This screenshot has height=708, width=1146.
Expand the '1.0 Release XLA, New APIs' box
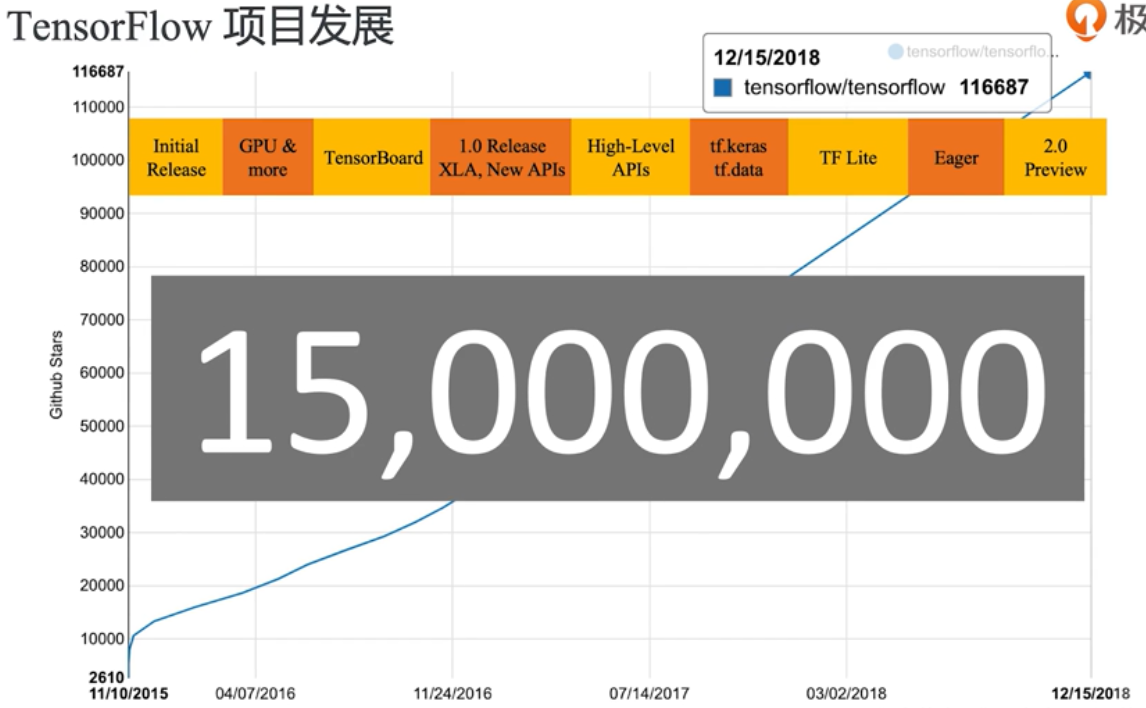coord(498,157)
